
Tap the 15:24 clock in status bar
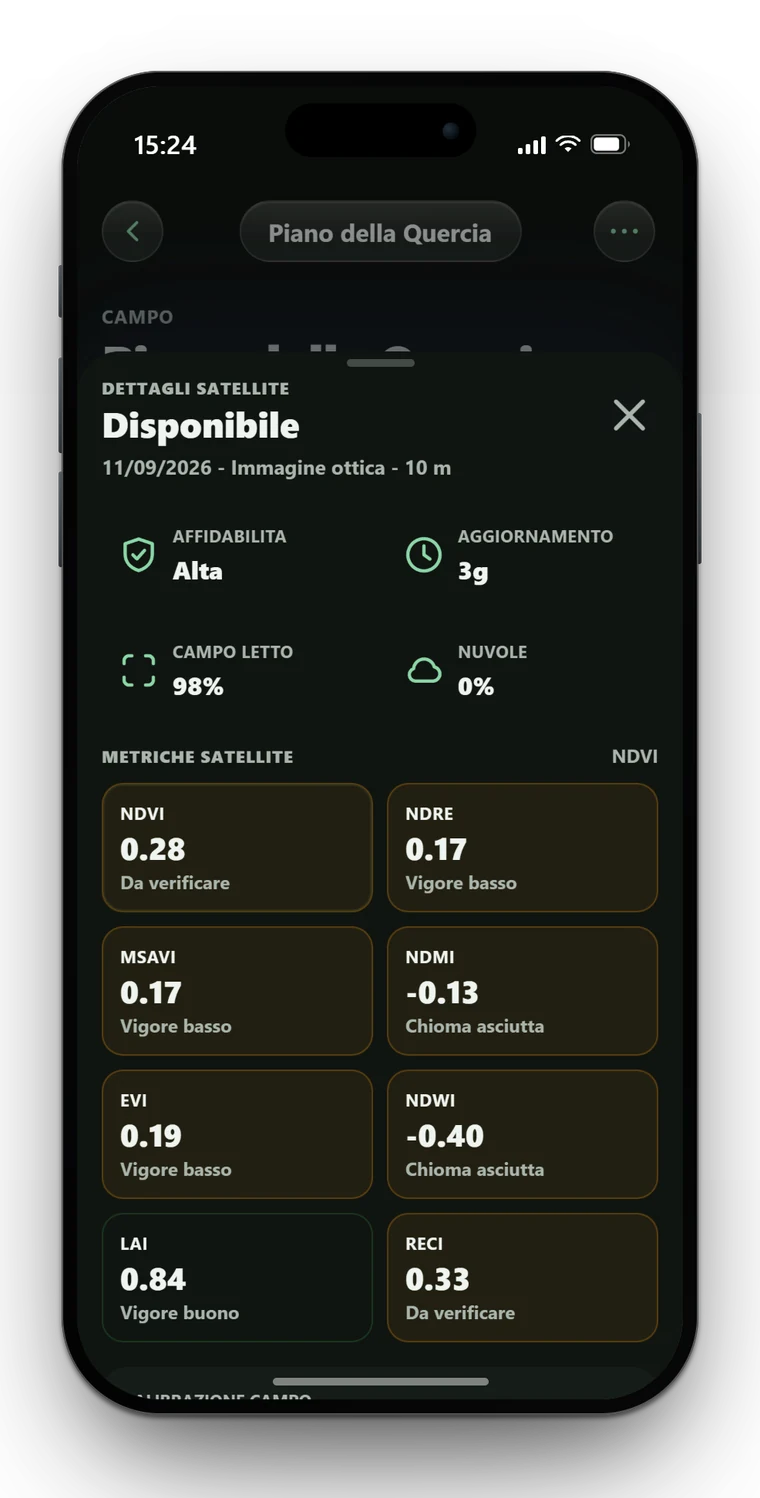(165, 145)
